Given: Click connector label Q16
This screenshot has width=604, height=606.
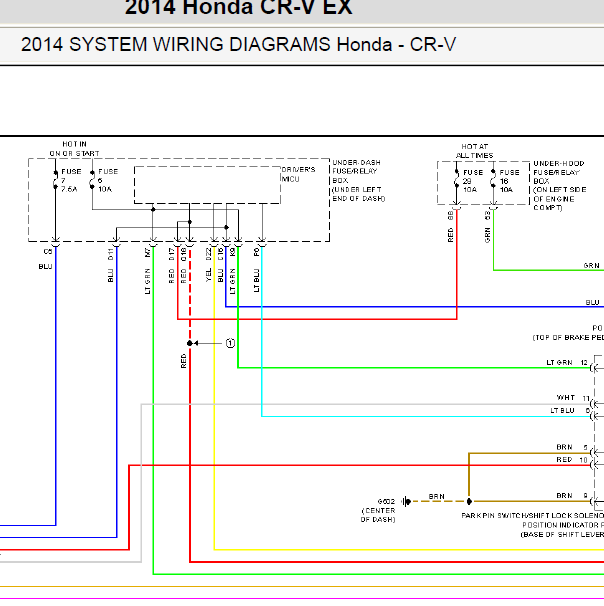Looking at the screenshot, I should pos(184,254).
